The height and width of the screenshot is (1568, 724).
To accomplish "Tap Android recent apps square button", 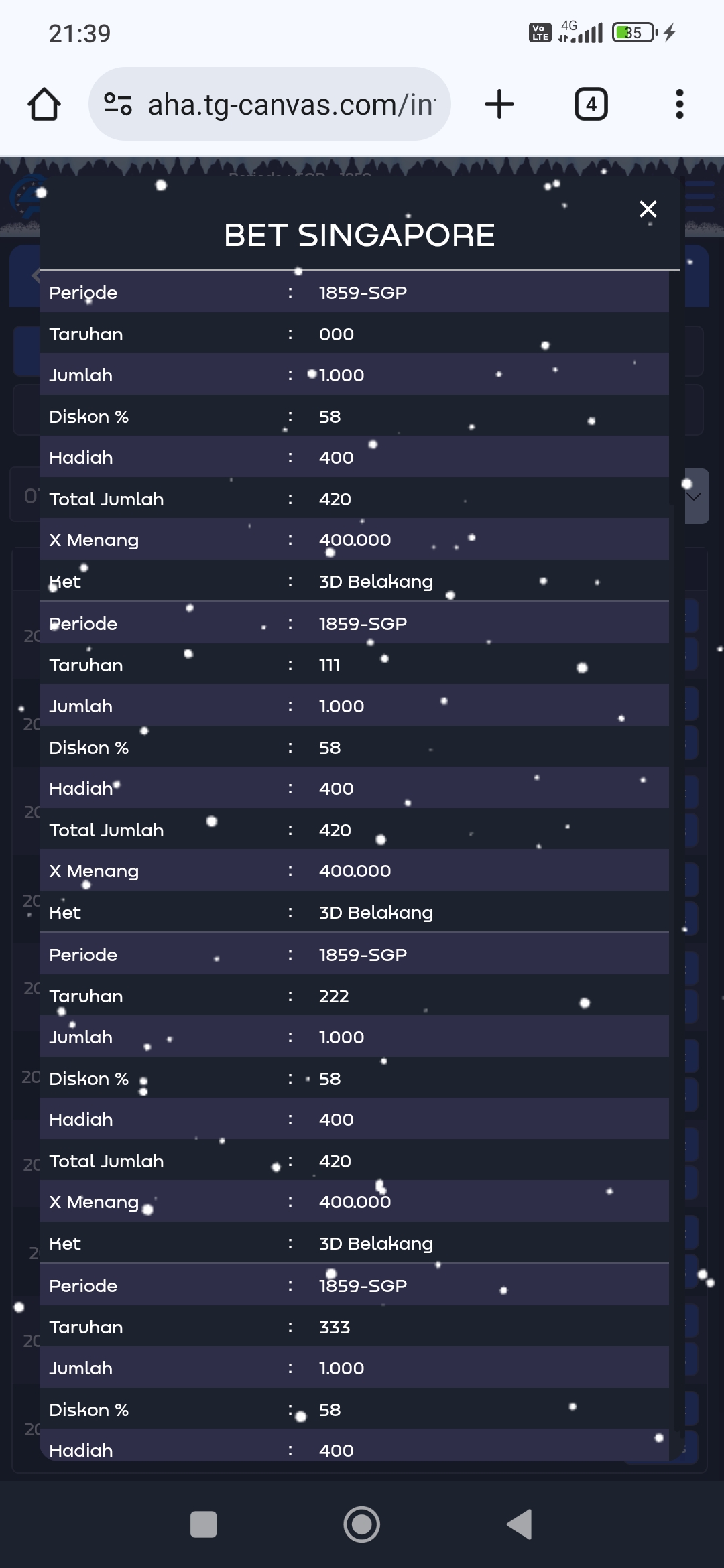I will pos(203,1524).
